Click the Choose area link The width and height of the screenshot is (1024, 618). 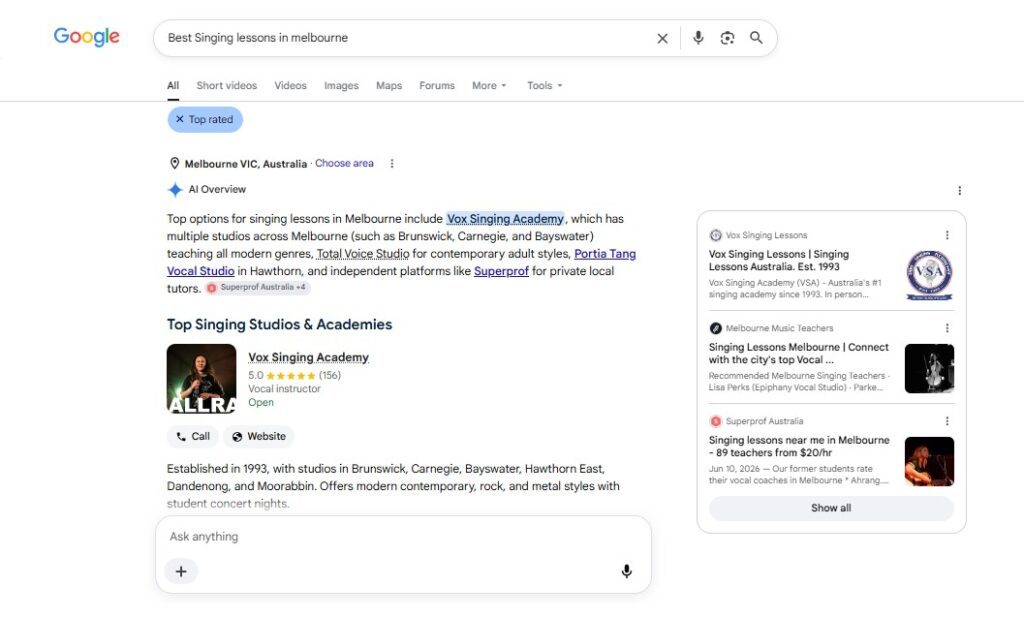[344, 163]
